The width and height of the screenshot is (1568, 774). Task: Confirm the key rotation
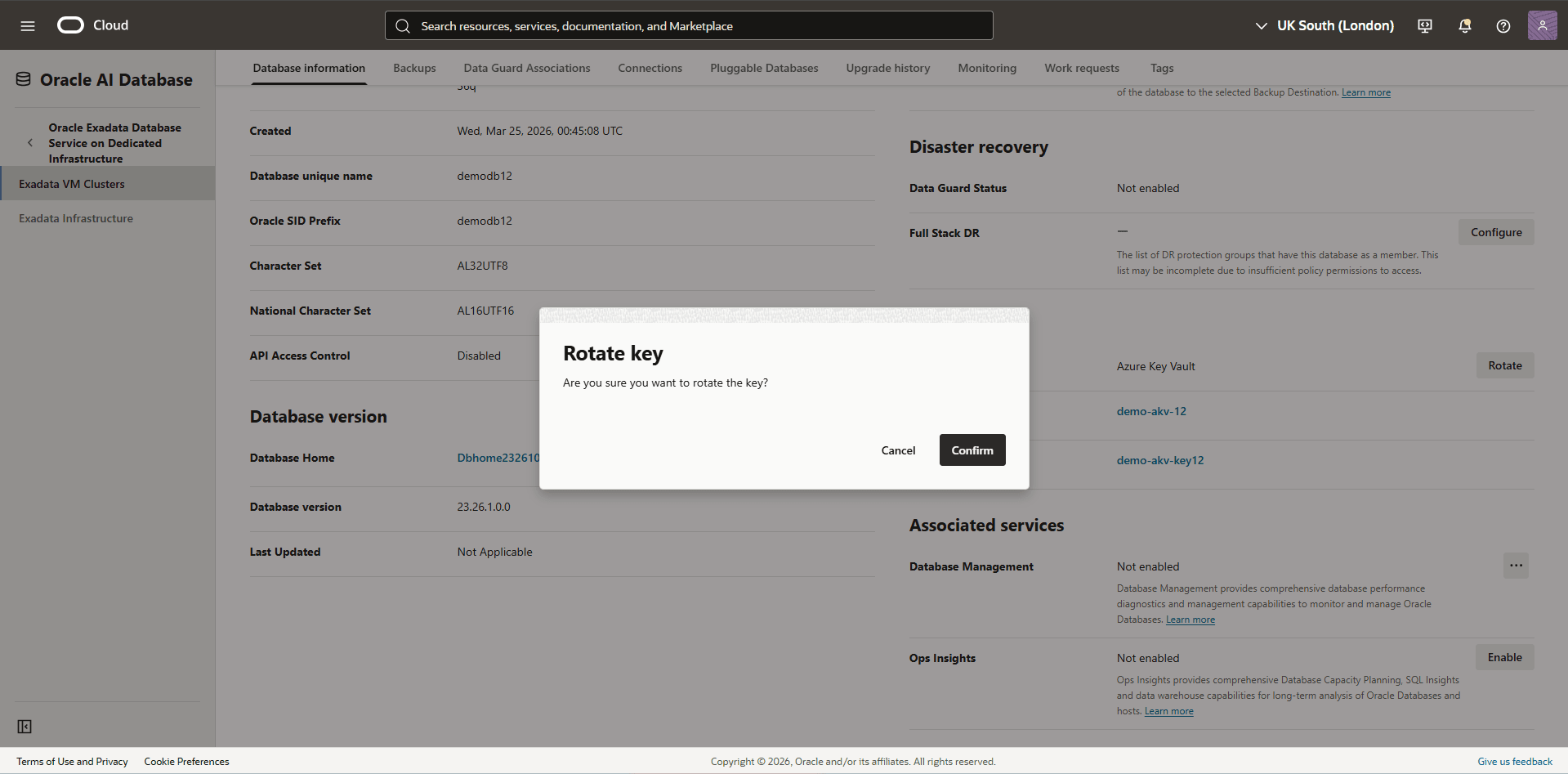972,450
